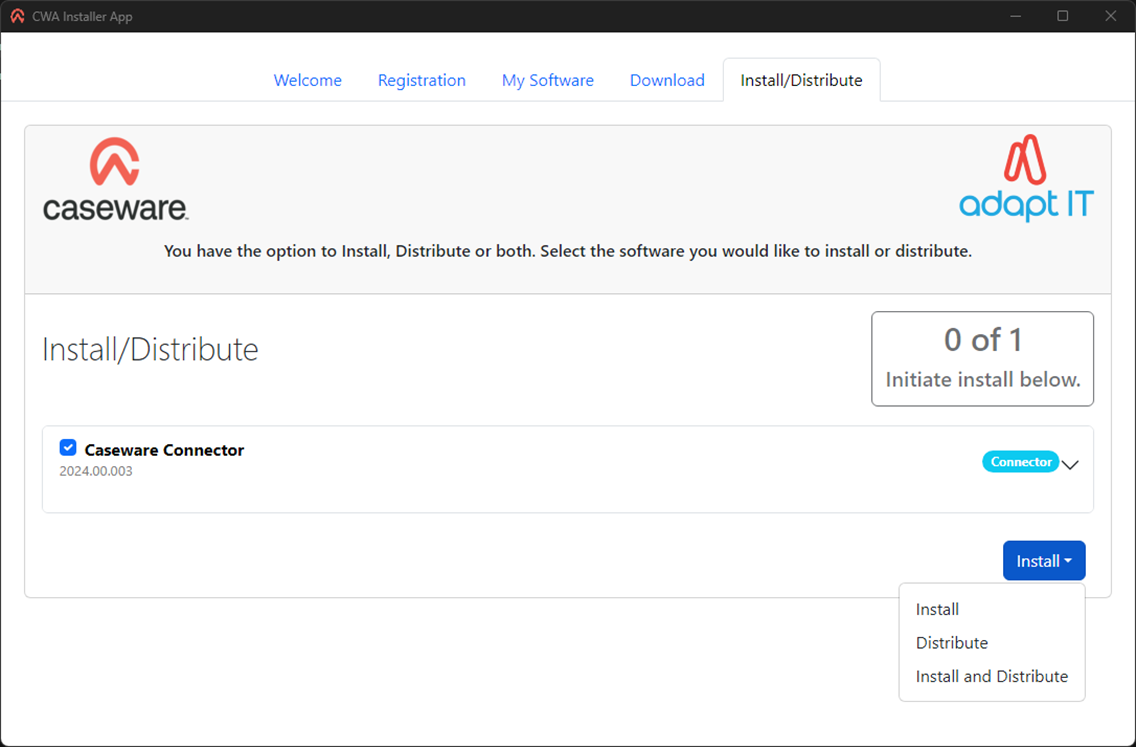This screenshot has width=1136, height=747.
Task: Toggle the blue Install dropdown button
Action: tap(1043, 561)
